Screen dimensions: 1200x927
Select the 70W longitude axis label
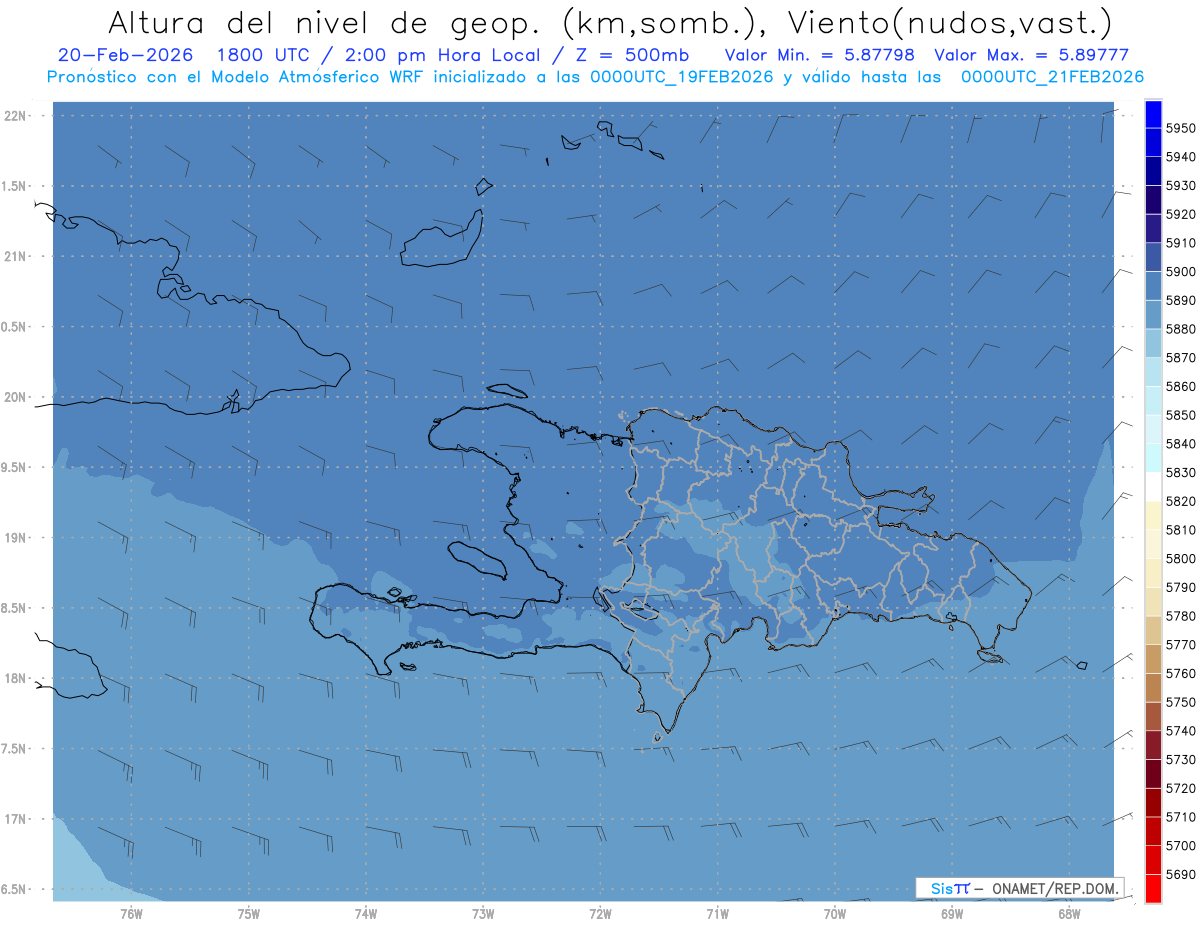coord(835,913)
